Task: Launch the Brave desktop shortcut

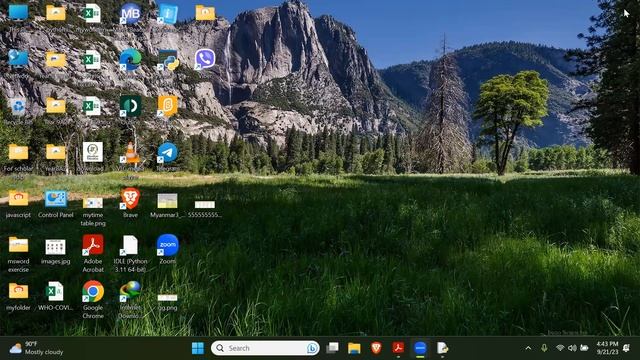Action: tap(130, 199)
